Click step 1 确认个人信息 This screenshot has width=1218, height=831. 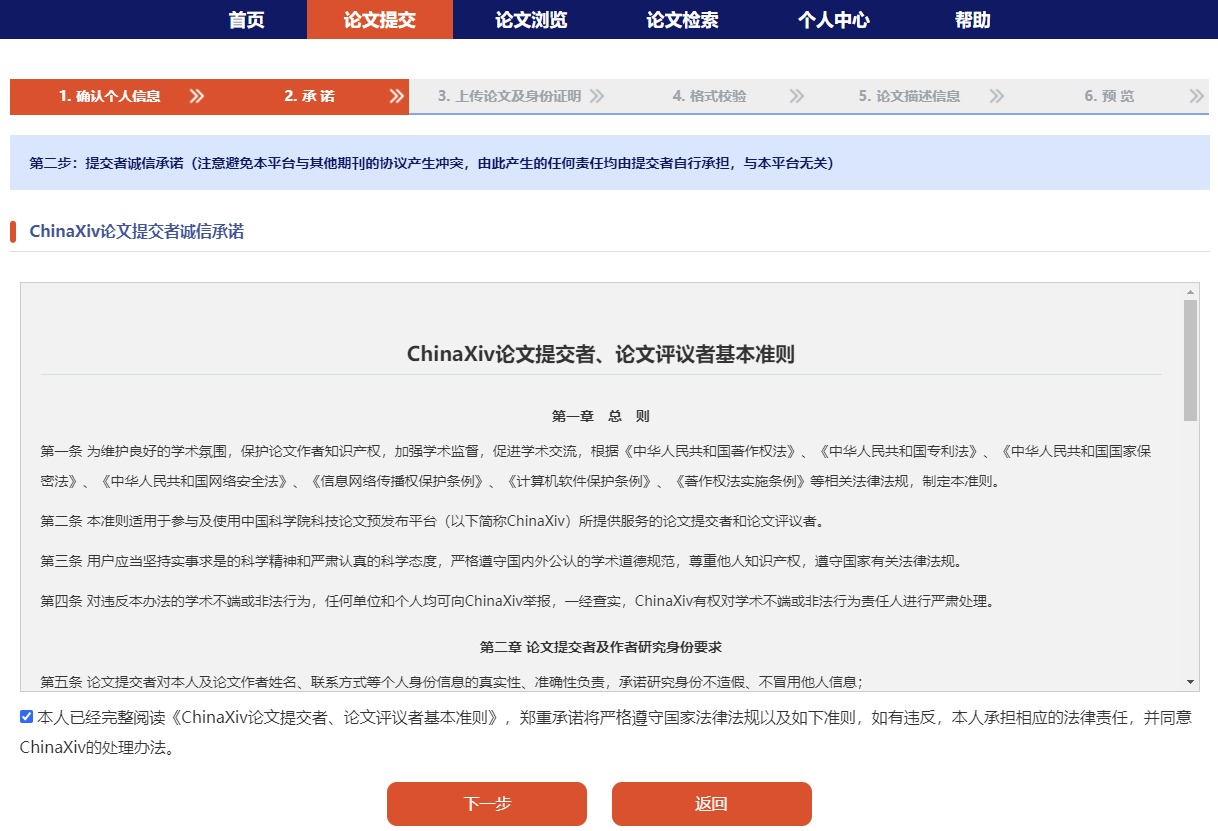(x=109, y=97)
